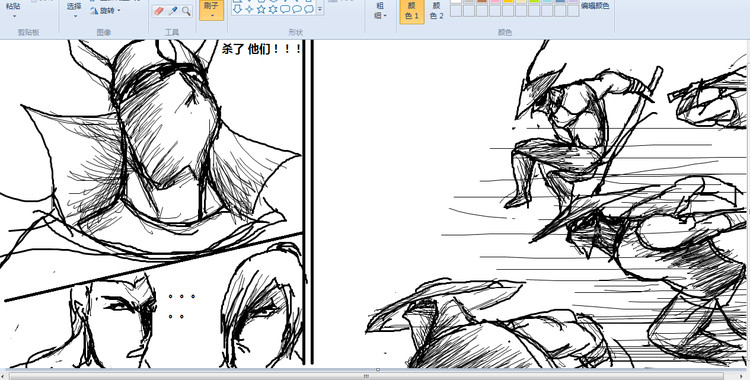Pick the down arrow shape

pyautogui.click(x=237, y=9)
